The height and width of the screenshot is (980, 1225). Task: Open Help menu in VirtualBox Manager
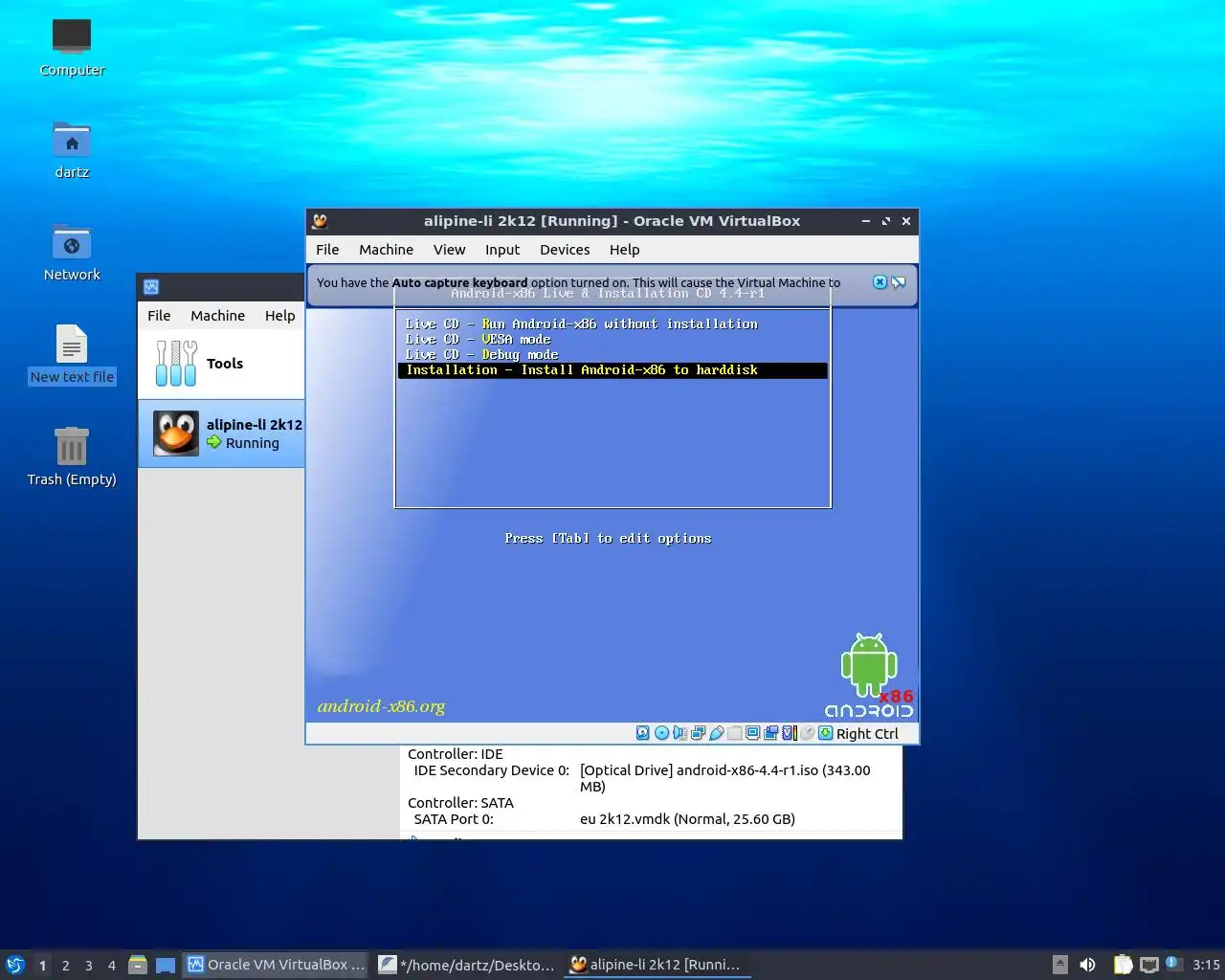(x=279, y=316)
